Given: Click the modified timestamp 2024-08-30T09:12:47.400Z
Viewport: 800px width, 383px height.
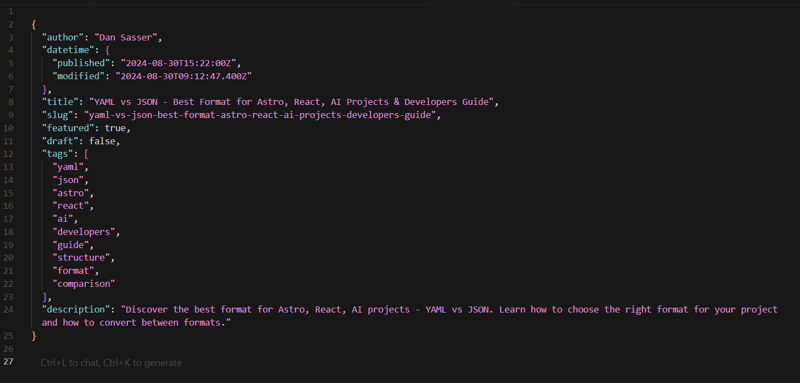Looking at the screenshot, I should click(183, 76).
